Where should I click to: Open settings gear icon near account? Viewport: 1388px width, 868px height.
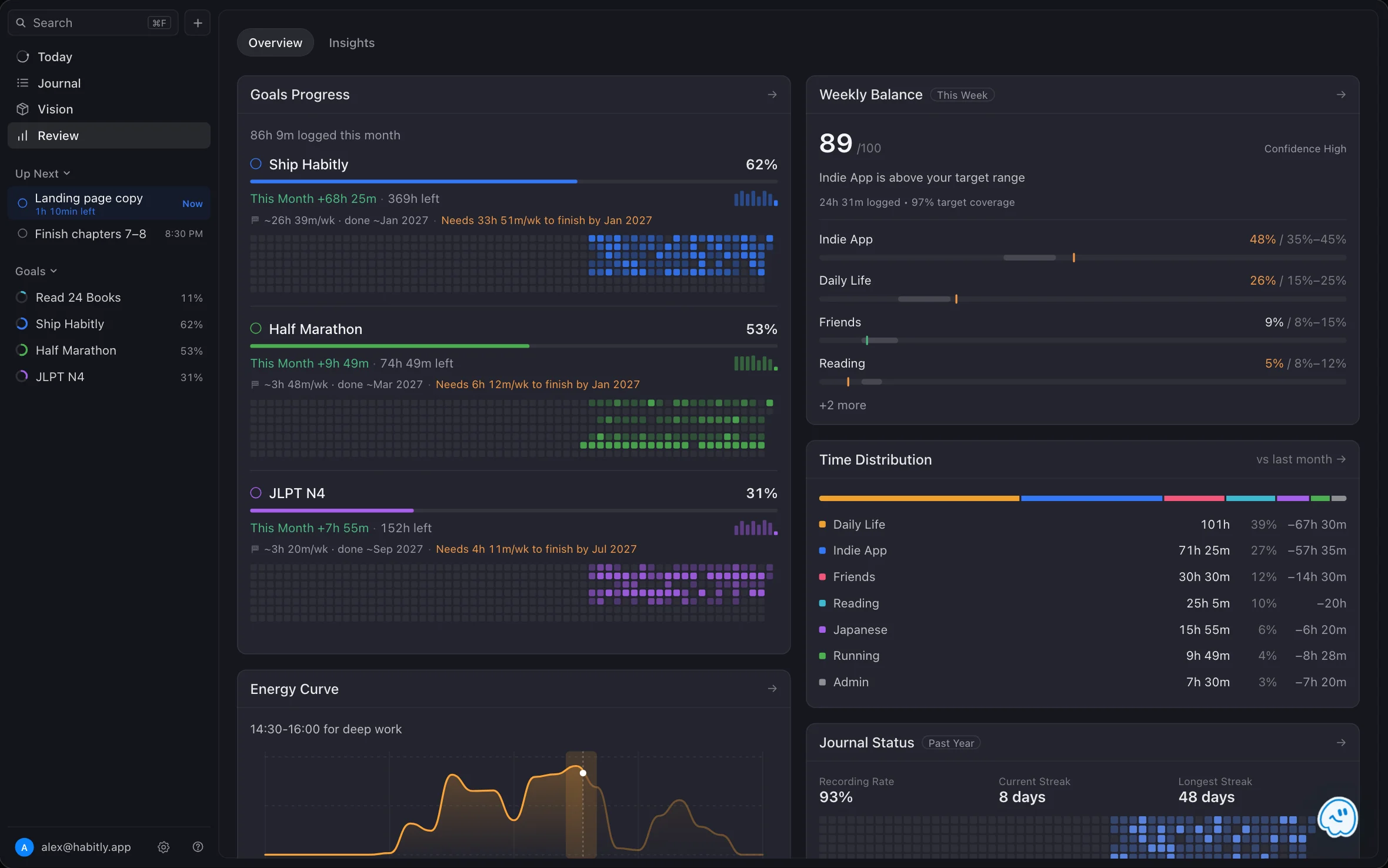[164, 847]
